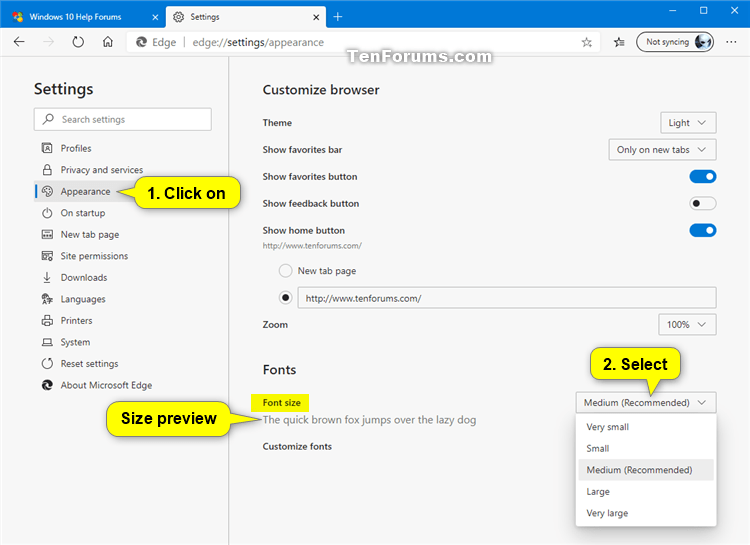Image resolution: width=750 pixels, height=545 pixels.
Task: Click the Search settings field
Action: tap(122, 119)
